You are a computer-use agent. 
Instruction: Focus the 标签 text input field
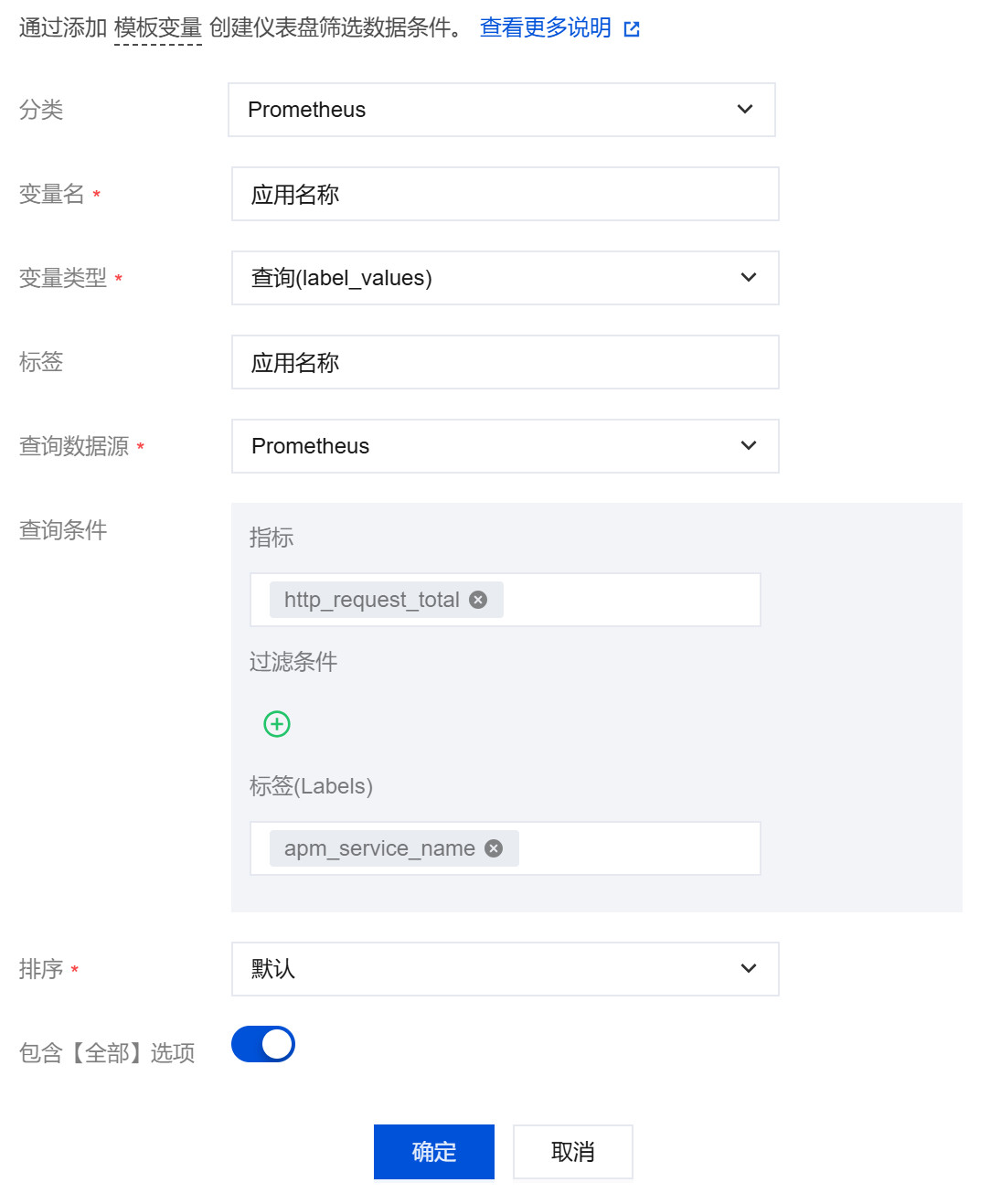[x=505, y=362]
